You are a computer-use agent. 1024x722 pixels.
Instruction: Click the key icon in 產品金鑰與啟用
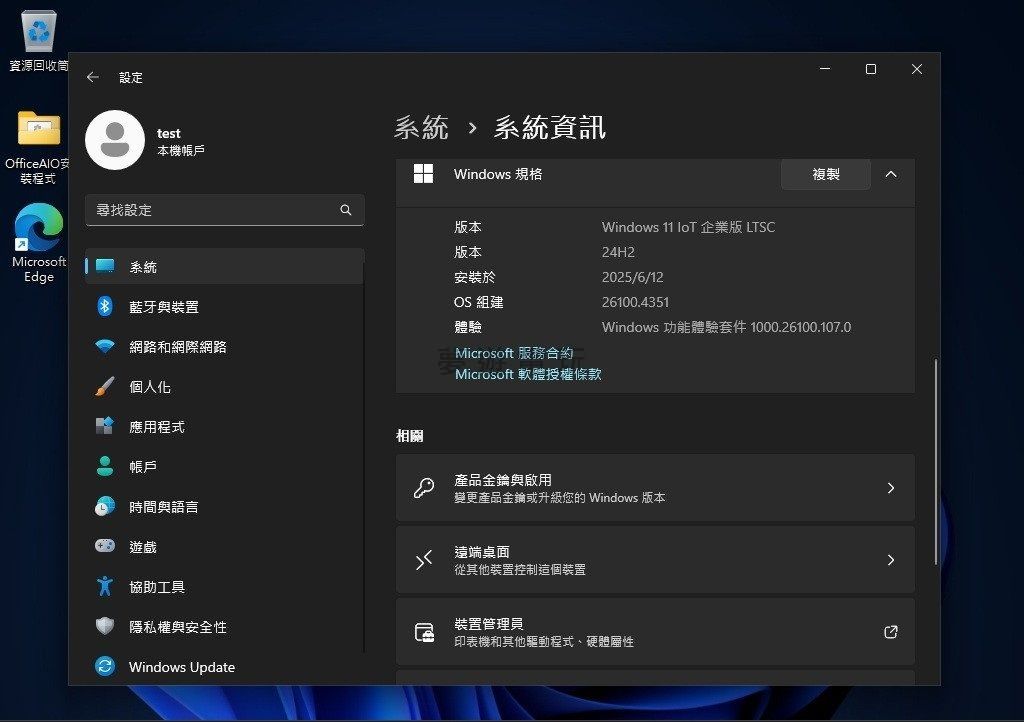tap(424, 488)
